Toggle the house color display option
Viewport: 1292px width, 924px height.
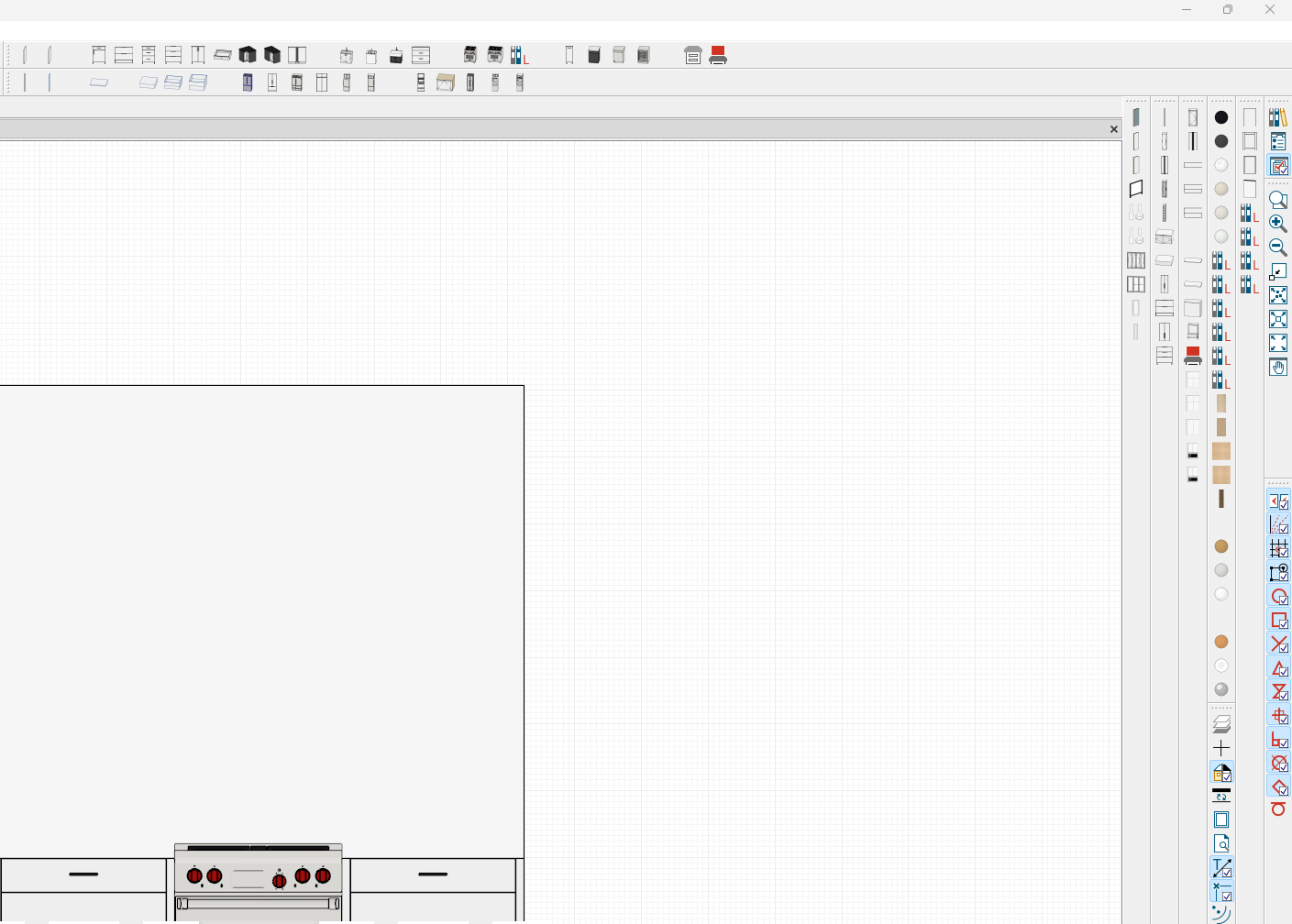click(1221, 773)
